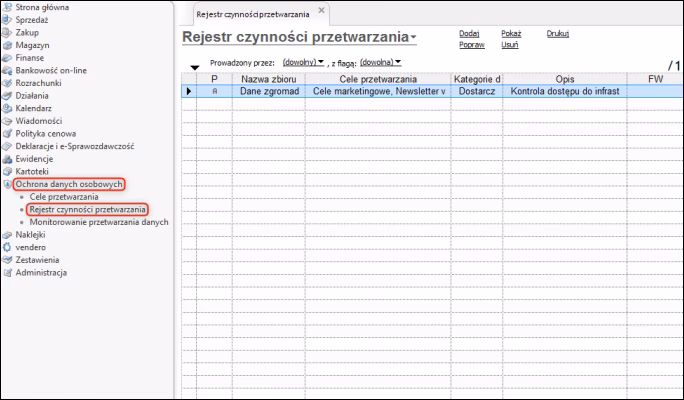The image size is (684, 400).
Task: Click the Strona główna sidebar icon
Action: click(x=7, y=7)
